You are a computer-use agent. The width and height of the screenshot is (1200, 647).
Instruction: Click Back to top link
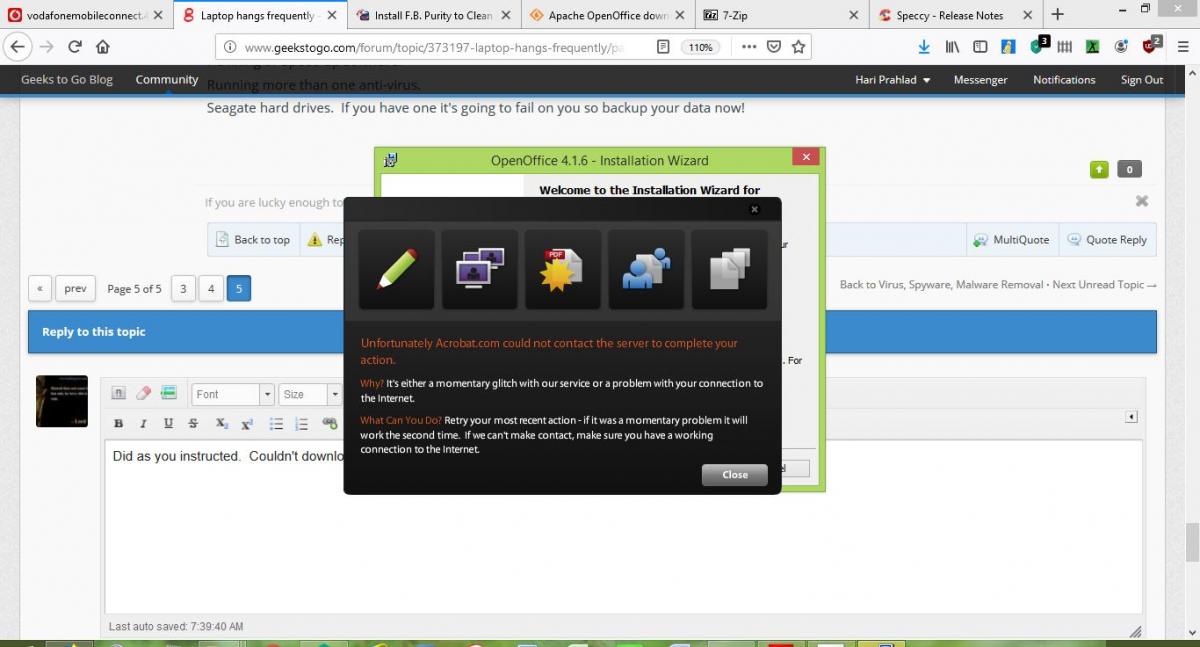click(x=253, y=240)
